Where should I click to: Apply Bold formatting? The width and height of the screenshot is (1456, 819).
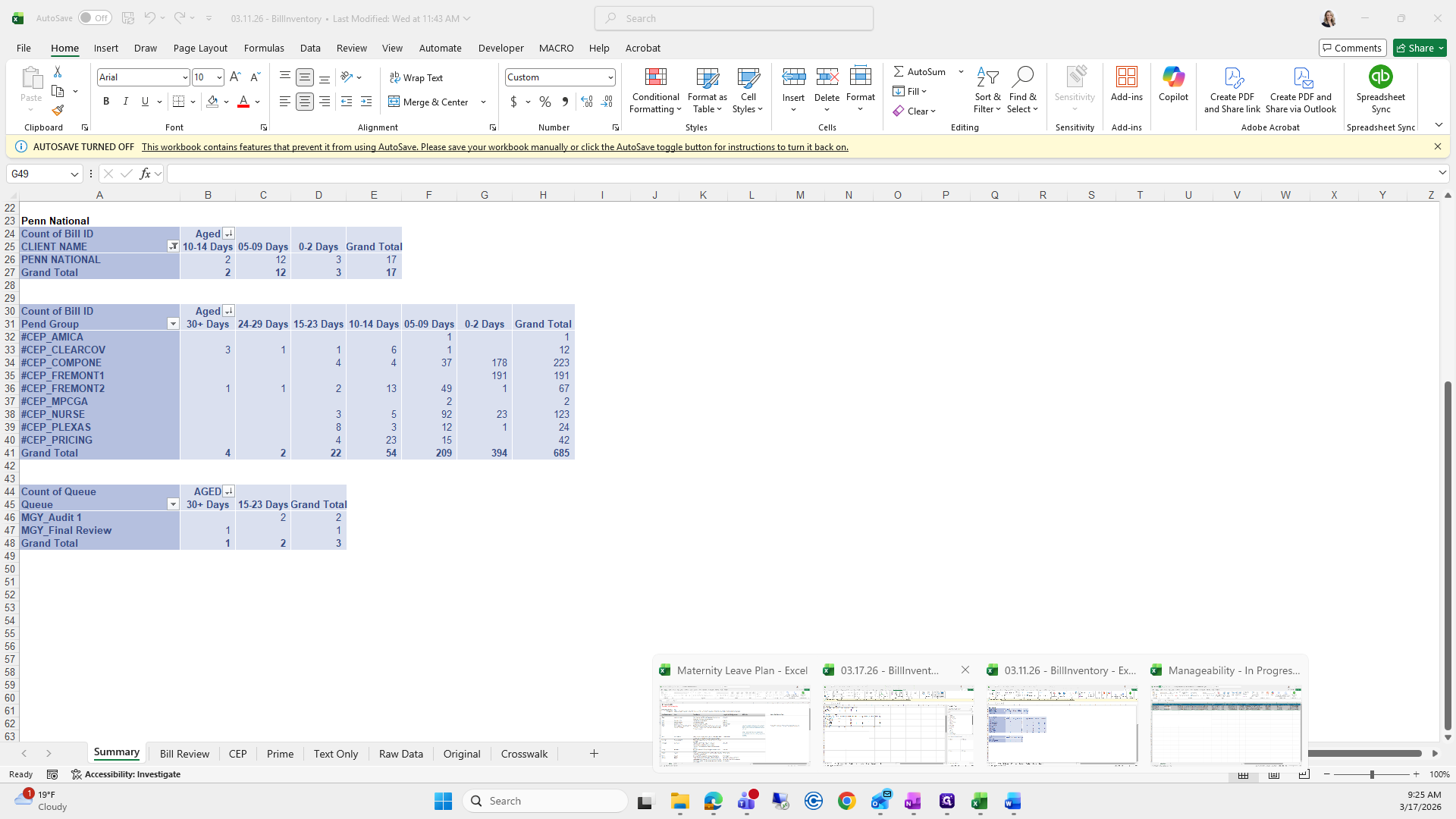106,102
